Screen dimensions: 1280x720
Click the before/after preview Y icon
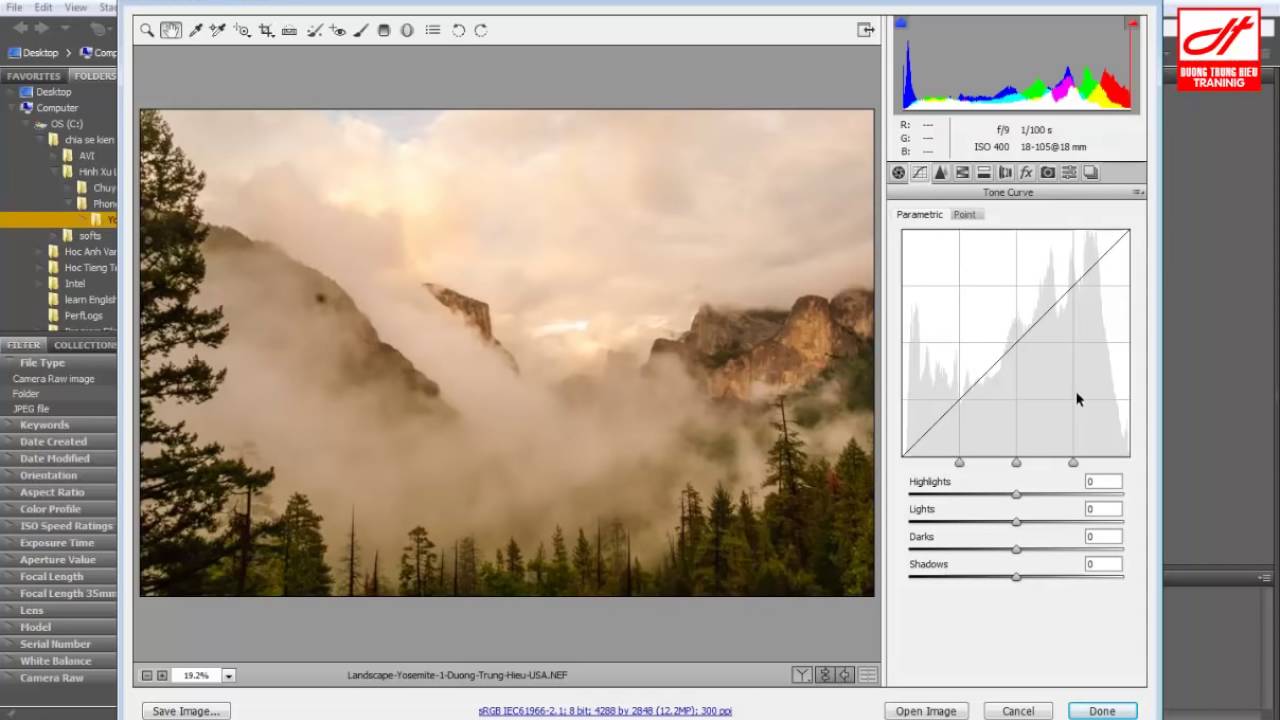(802, 675)
